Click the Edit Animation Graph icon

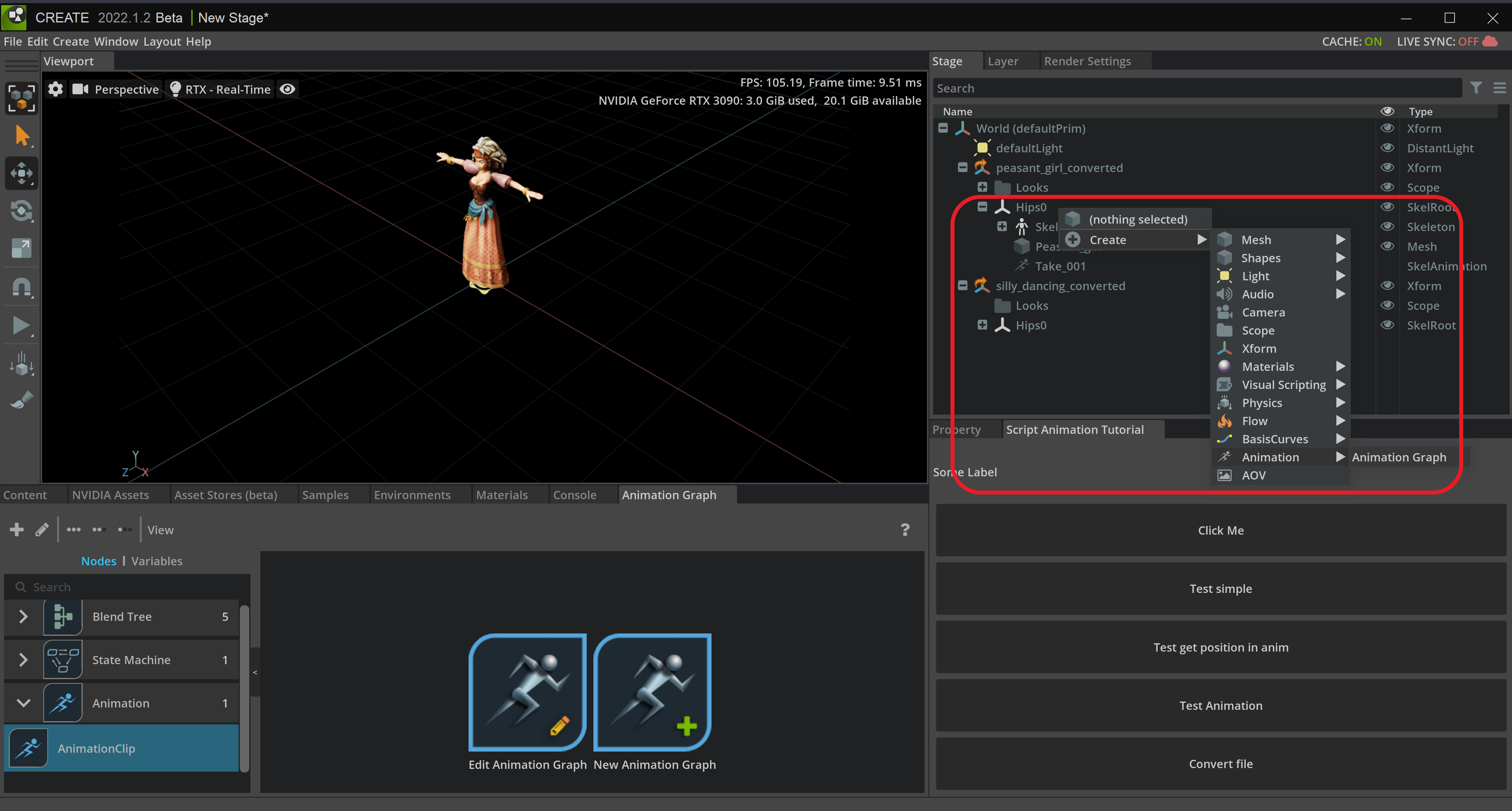coord(527,692)
